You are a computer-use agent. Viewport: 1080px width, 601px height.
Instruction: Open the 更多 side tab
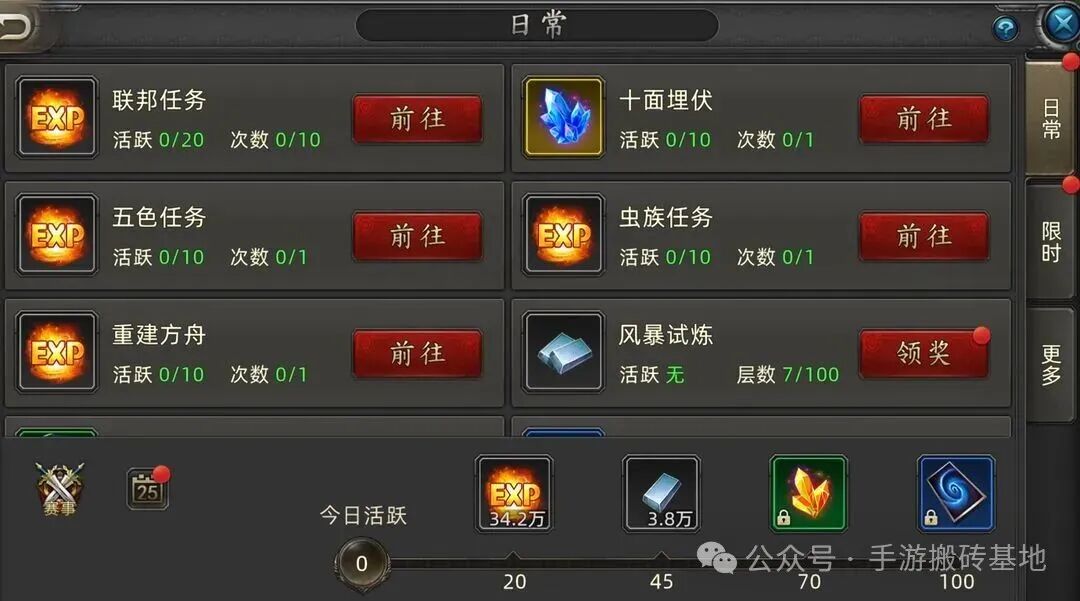click(1050, 365)
